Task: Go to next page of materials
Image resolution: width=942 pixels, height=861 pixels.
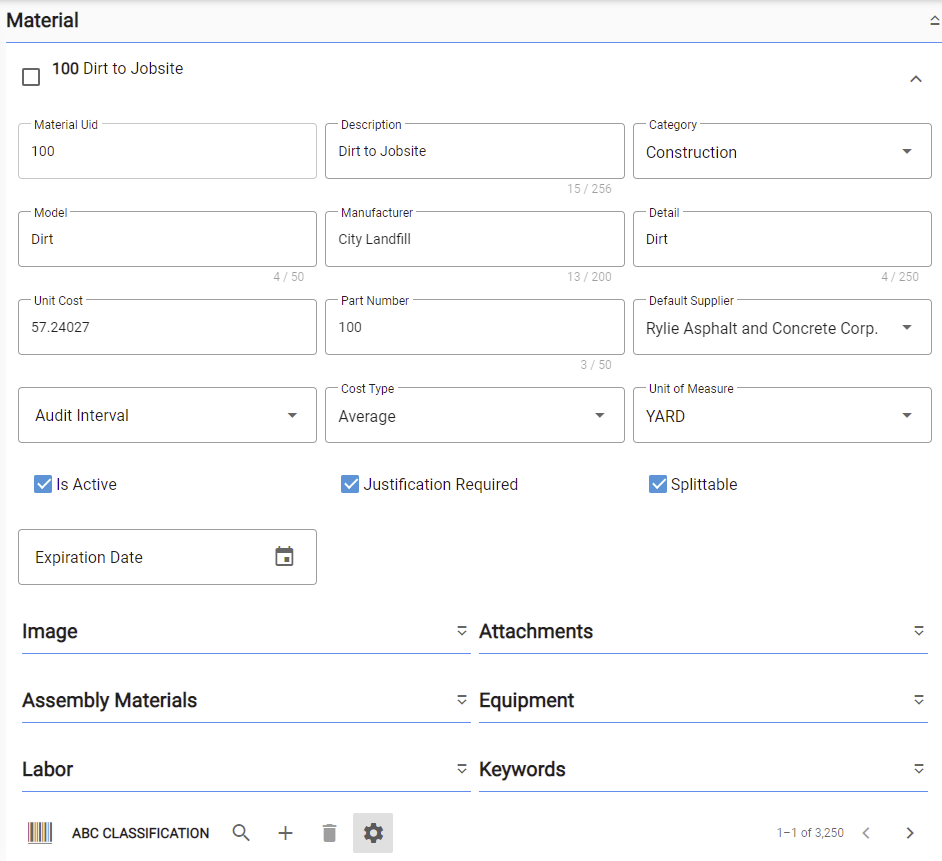Action: 910,833
